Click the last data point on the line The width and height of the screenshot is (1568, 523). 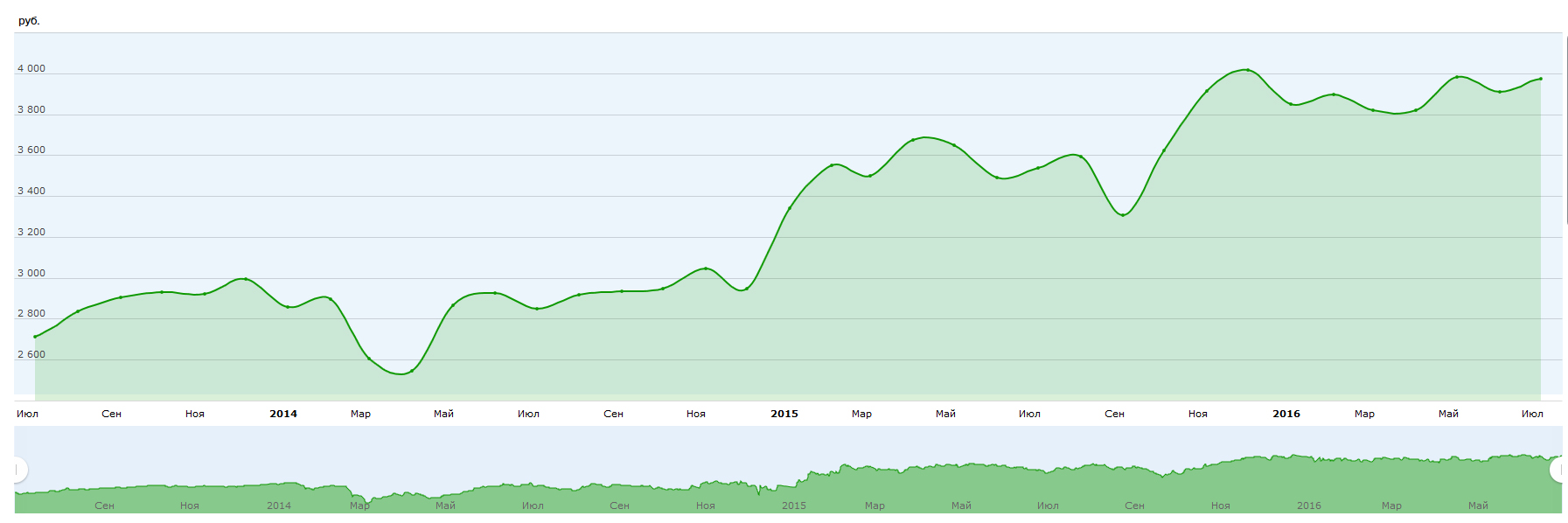pos(1540,79)
